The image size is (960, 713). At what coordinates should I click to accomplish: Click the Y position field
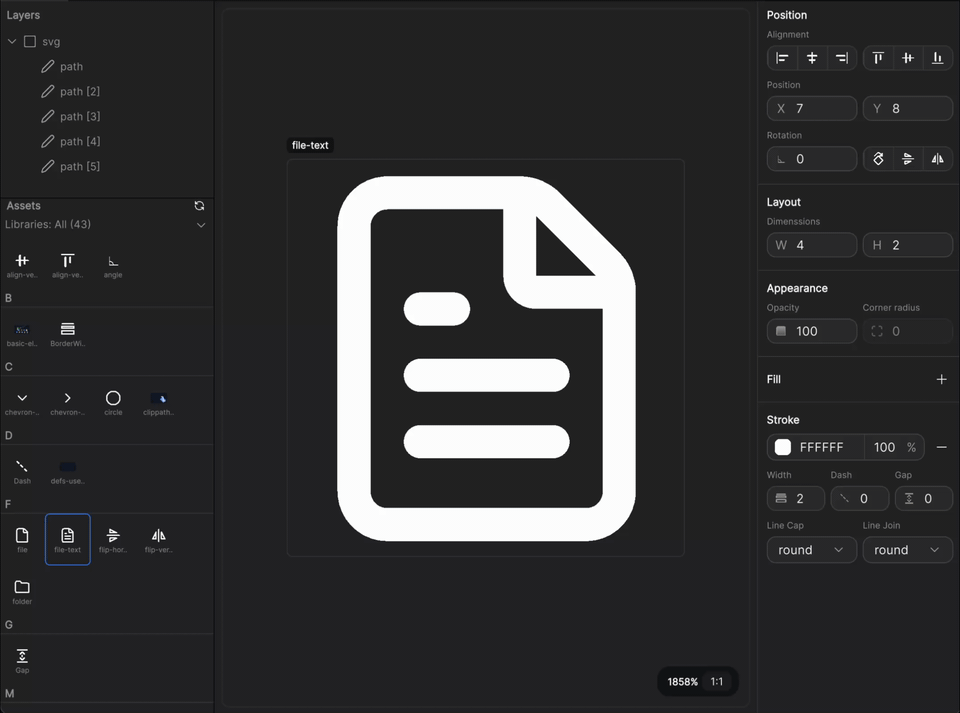[907, 108]
